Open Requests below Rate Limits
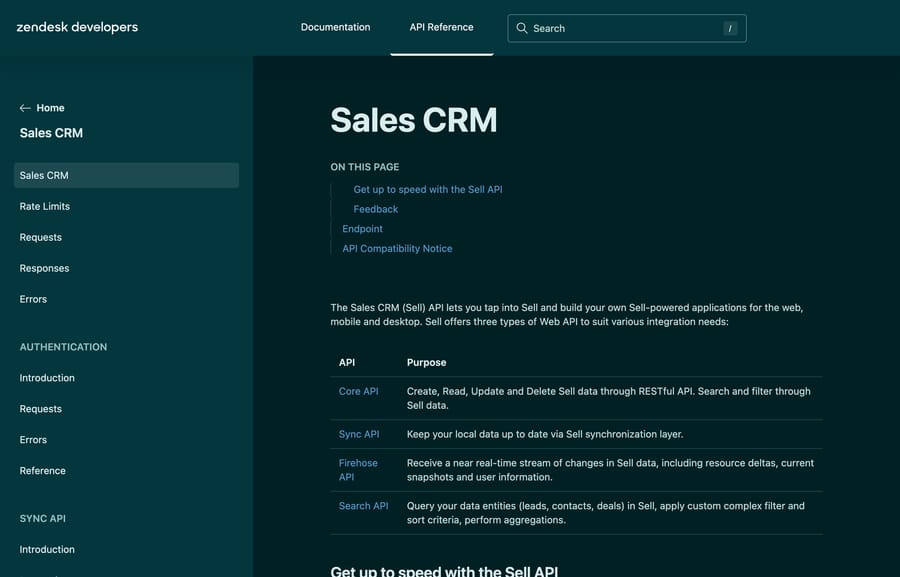Image resolution: width=900 pixels, height=577 pixels. tap(40, 237)
